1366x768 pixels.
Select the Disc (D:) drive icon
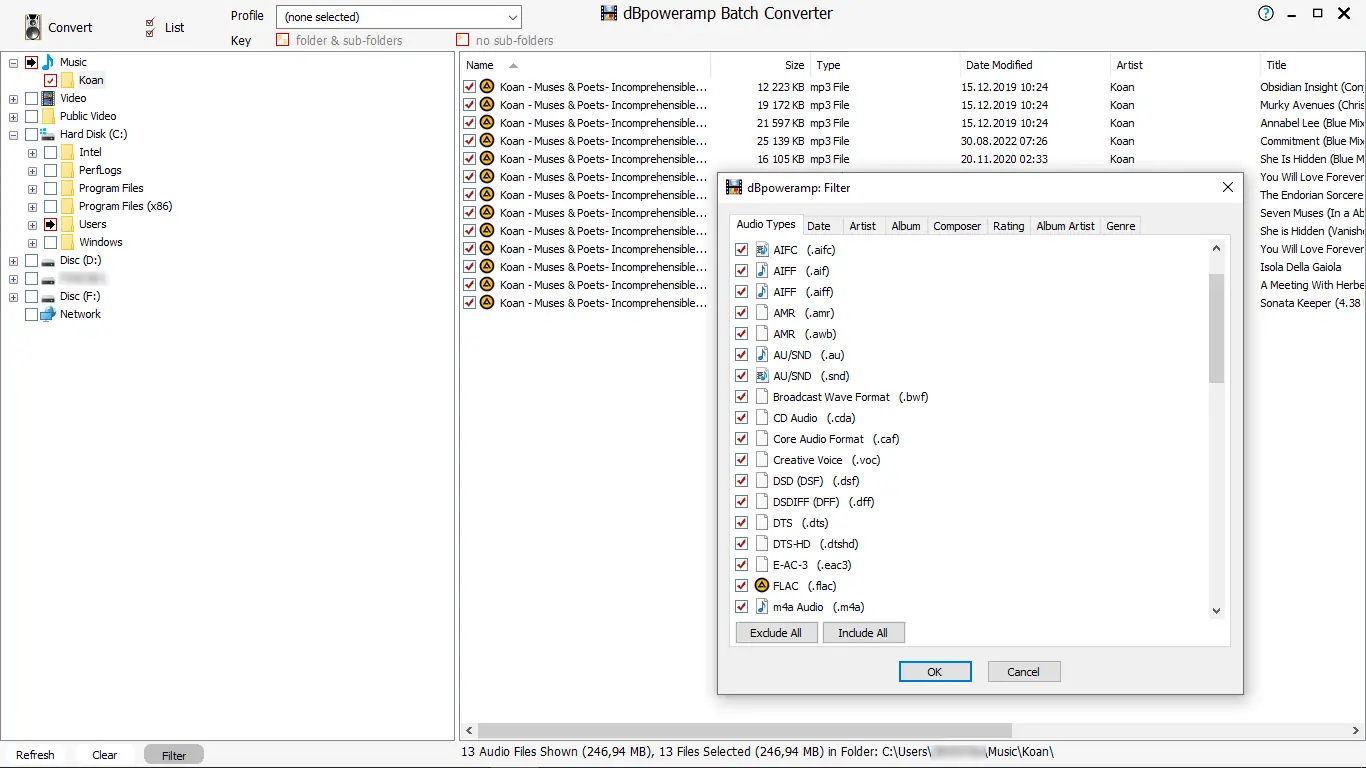pyautogui.click(x=48, y=260)
